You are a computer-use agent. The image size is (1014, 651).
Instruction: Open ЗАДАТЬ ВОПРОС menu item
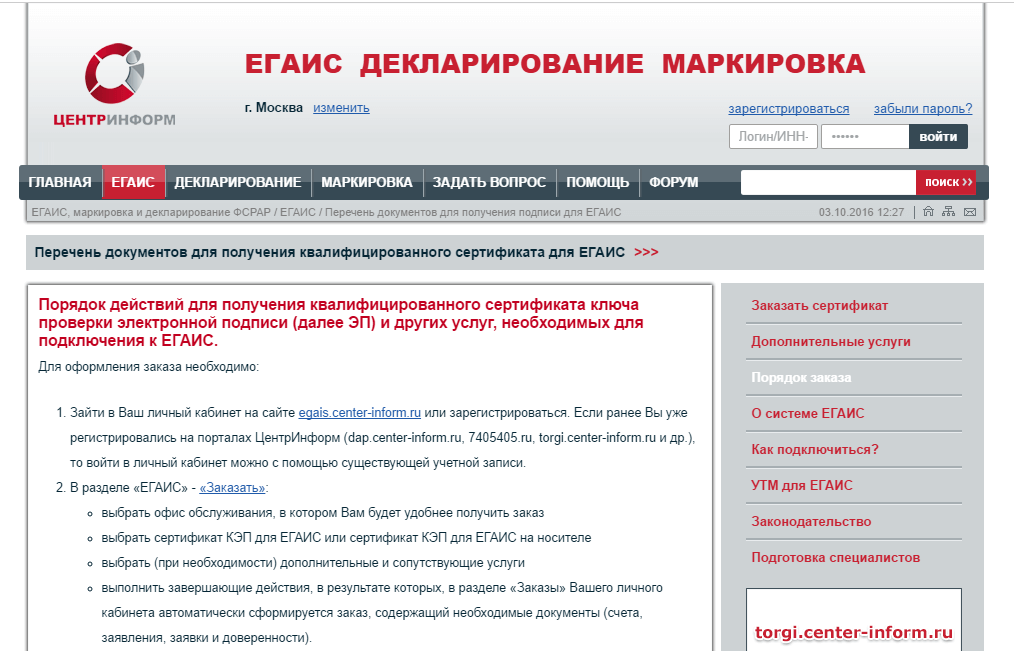click(490, 182)
